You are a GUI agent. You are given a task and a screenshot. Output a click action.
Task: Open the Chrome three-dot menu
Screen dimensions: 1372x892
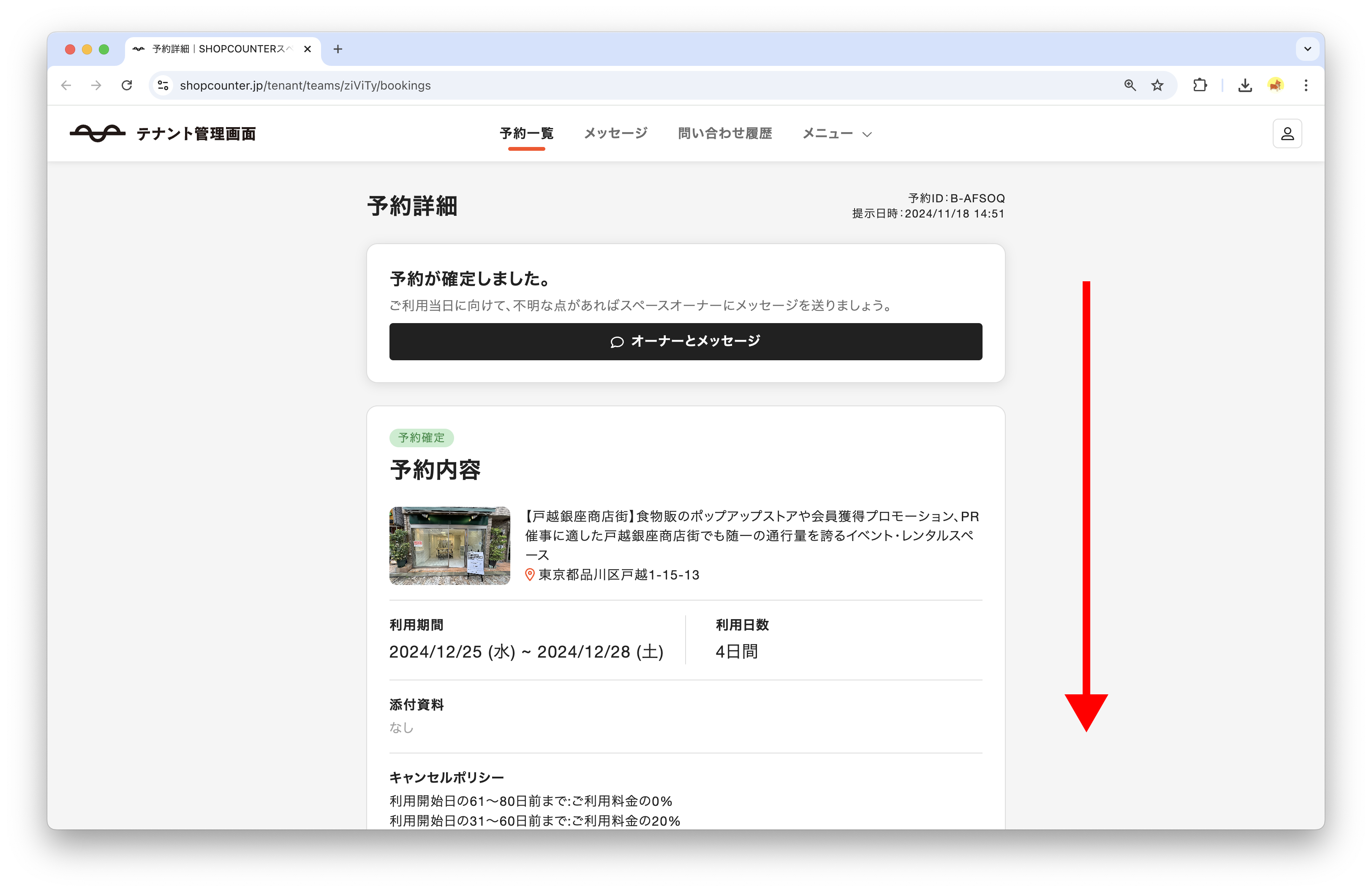(x=1306, y=85)
